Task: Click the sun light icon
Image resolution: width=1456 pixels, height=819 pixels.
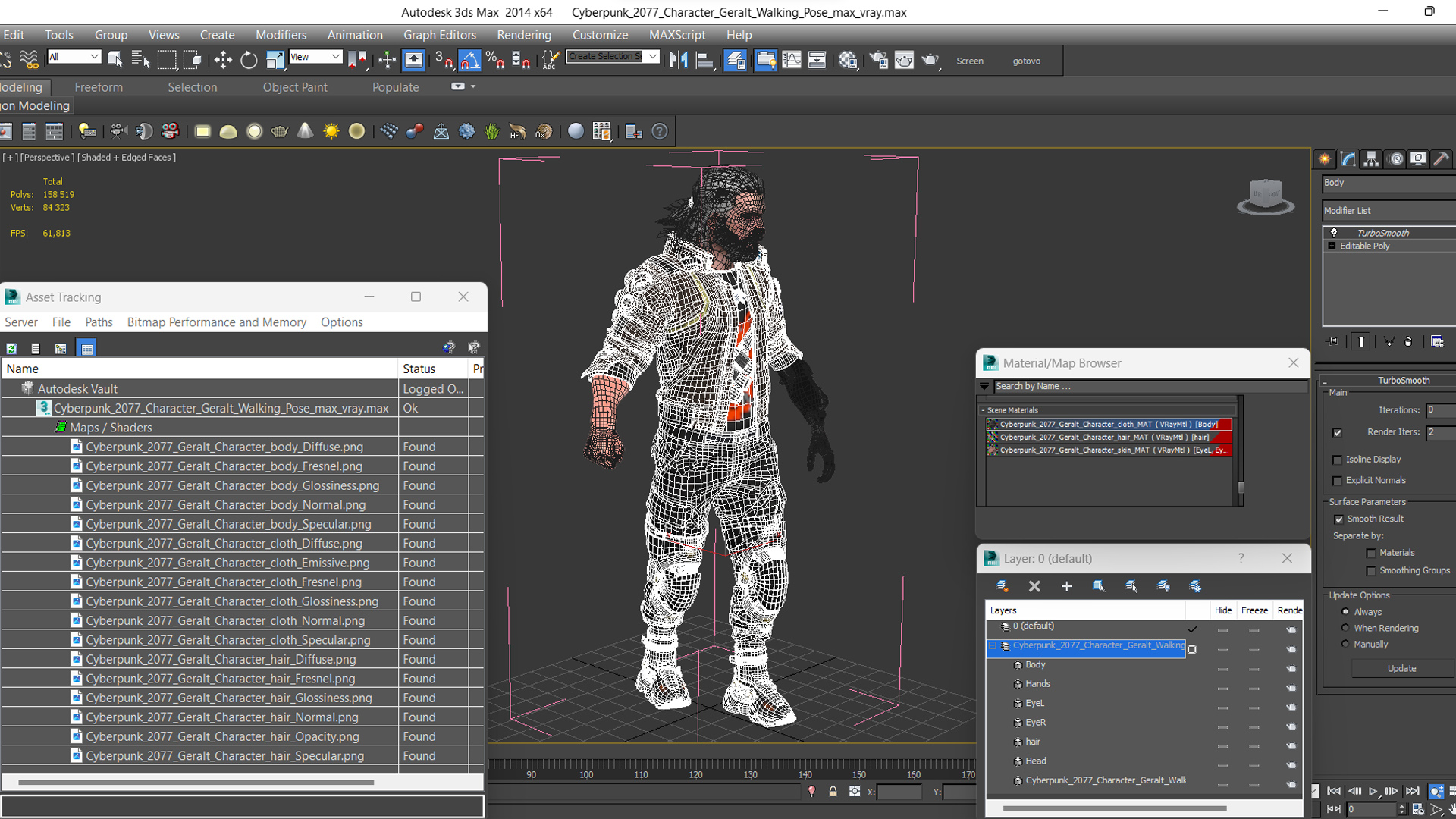Action: 331,132
